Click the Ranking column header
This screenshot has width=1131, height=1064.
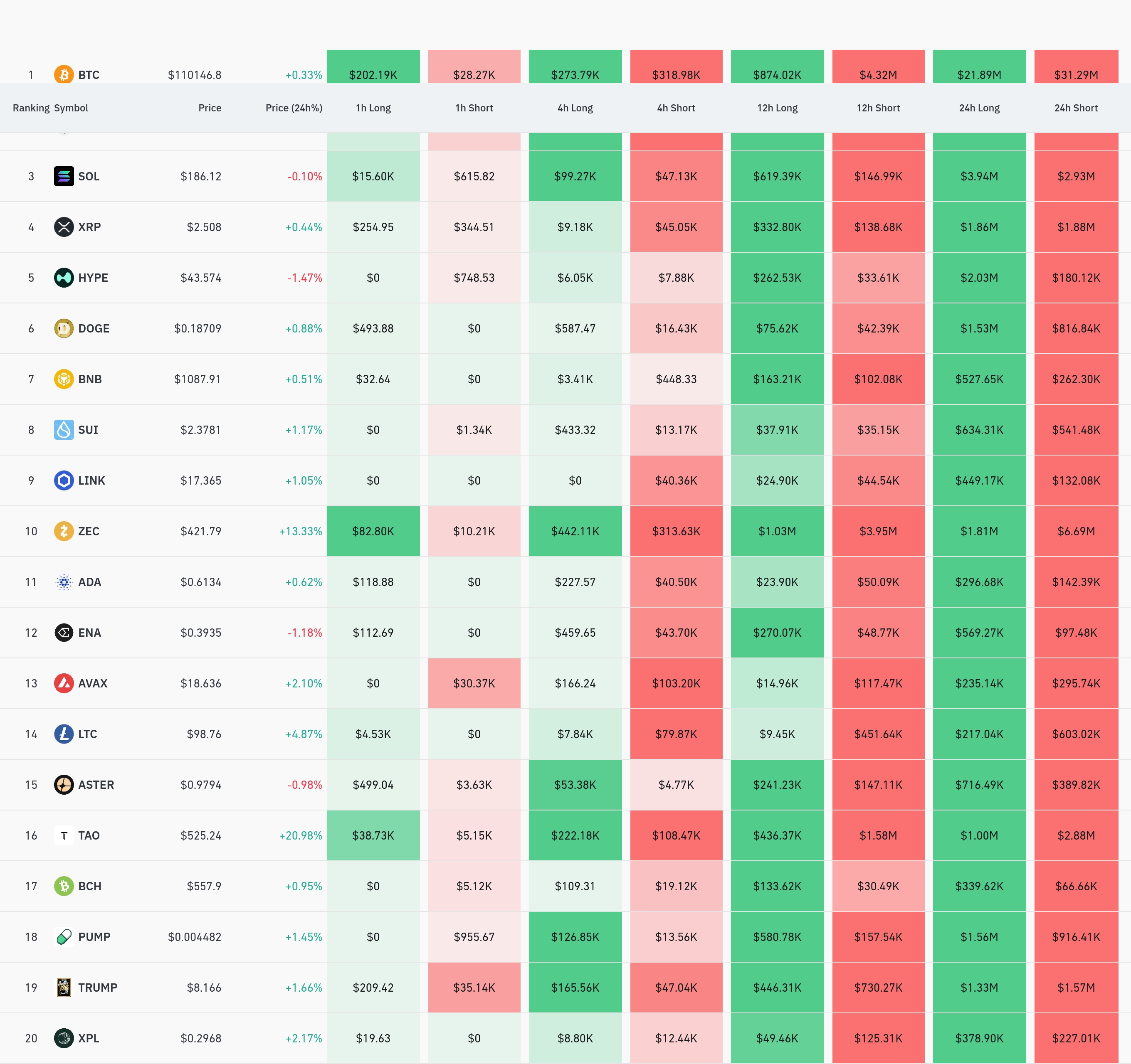[x=31, y=108]
